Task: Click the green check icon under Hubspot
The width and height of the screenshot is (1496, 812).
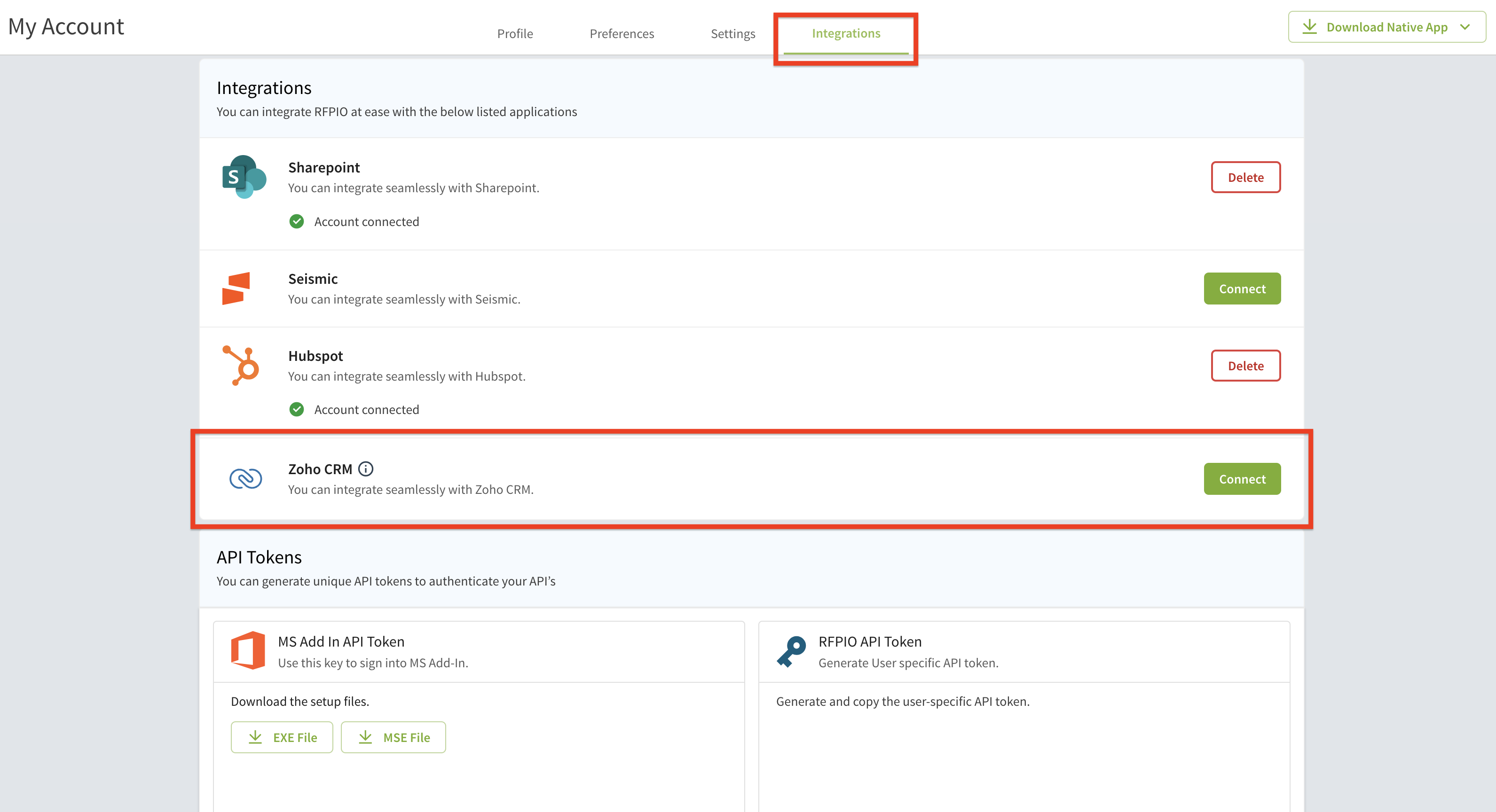Action: coord(296,409)
